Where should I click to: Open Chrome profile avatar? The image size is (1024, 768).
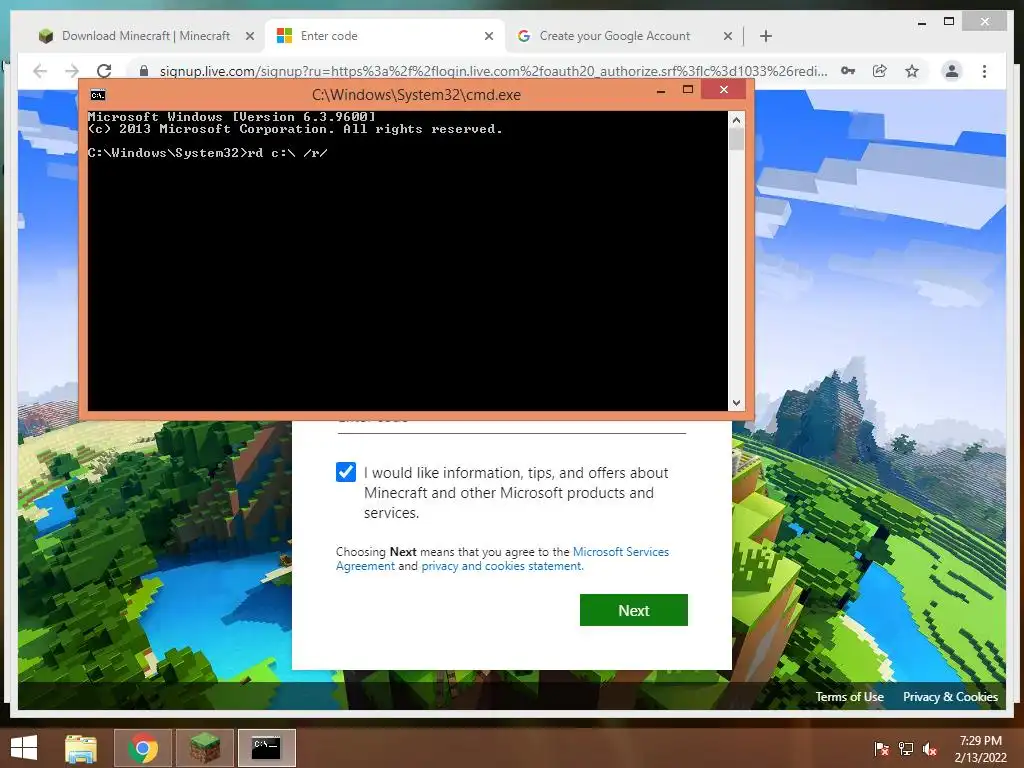point(952,71)
